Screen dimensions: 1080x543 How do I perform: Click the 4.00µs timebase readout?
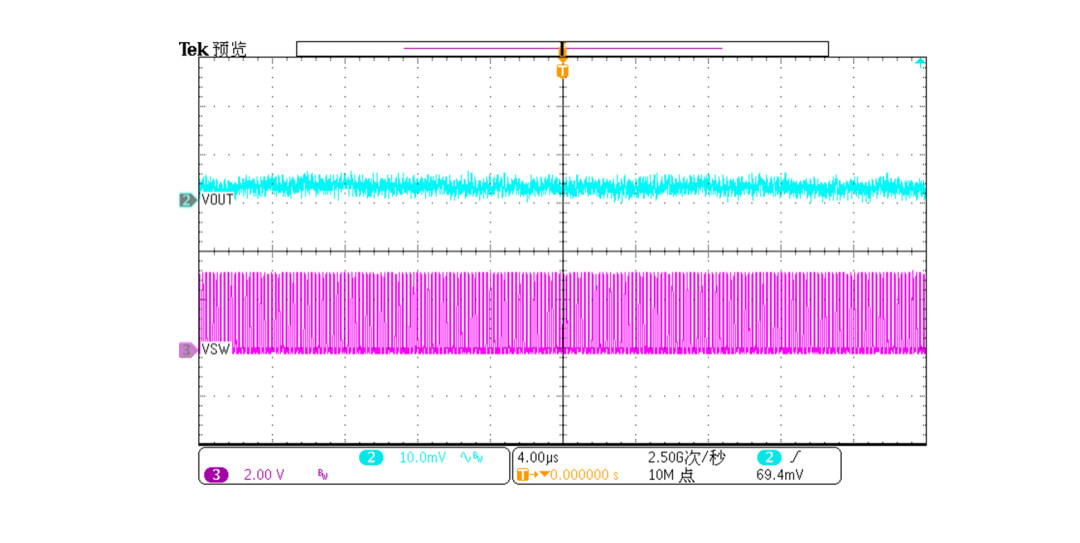click(537, 458)
